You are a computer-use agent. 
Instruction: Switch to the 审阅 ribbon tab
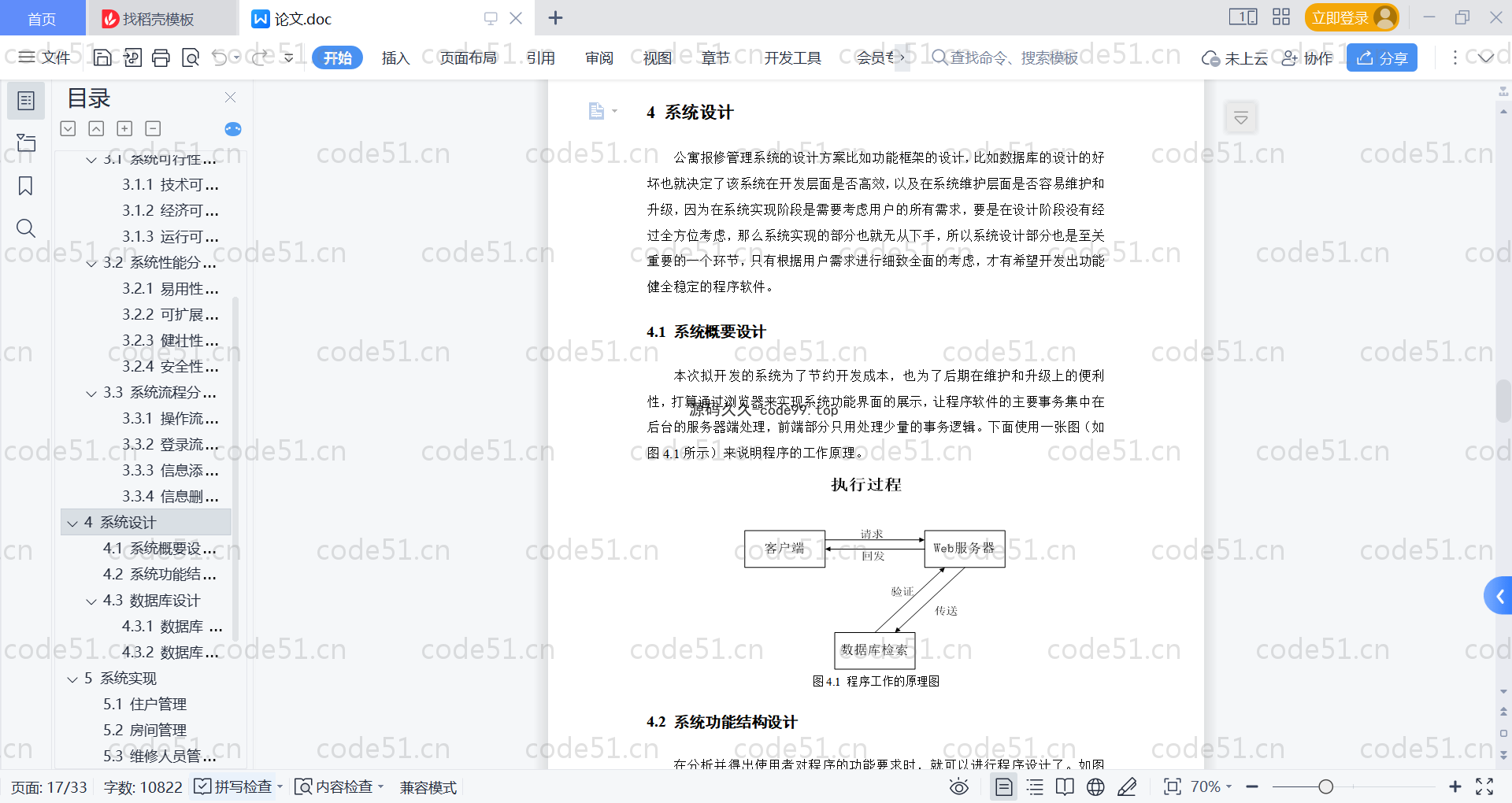click(x=598, y=57)
